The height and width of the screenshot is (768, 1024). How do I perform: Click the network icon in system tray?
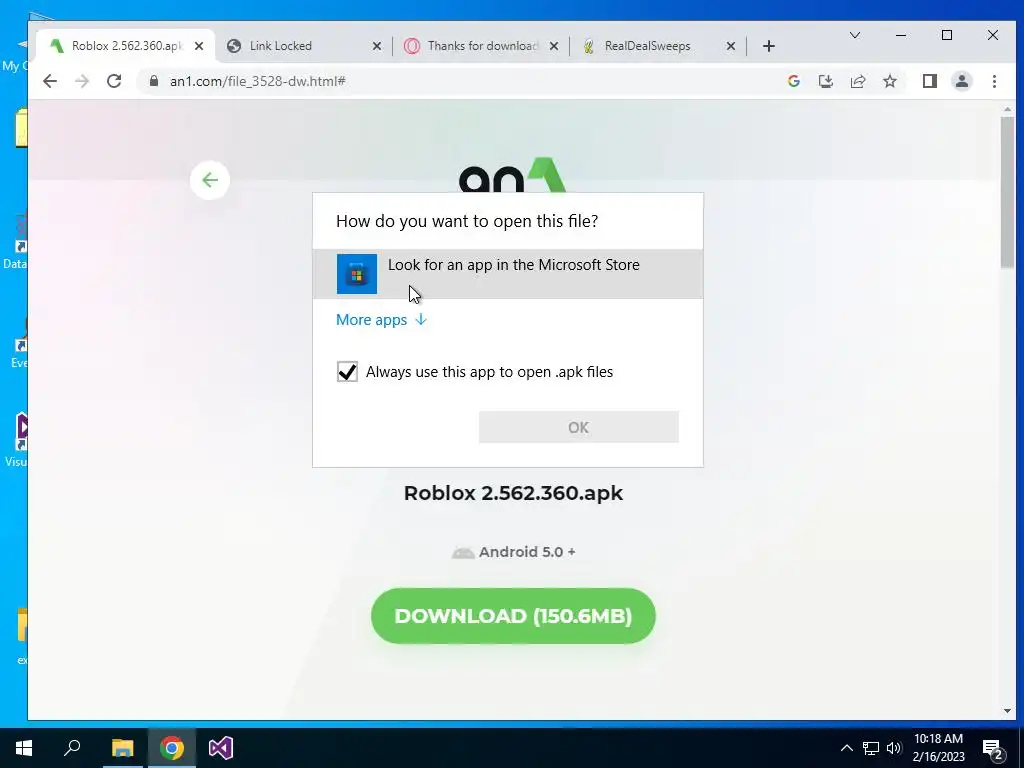point(871,748)
